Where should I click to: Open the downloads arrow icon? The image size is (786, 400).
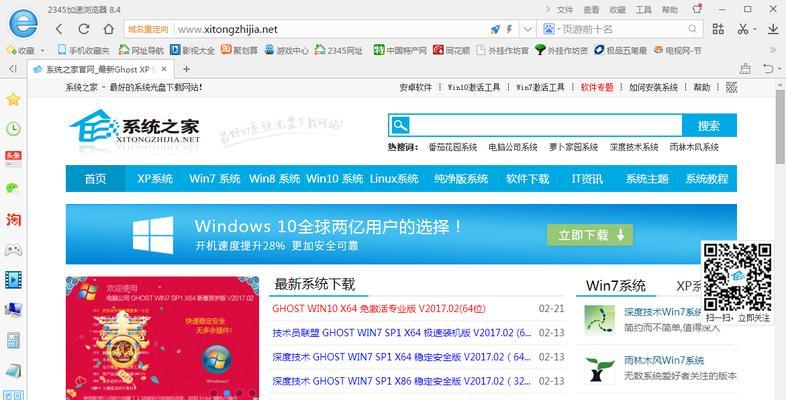tap(772, 29)
